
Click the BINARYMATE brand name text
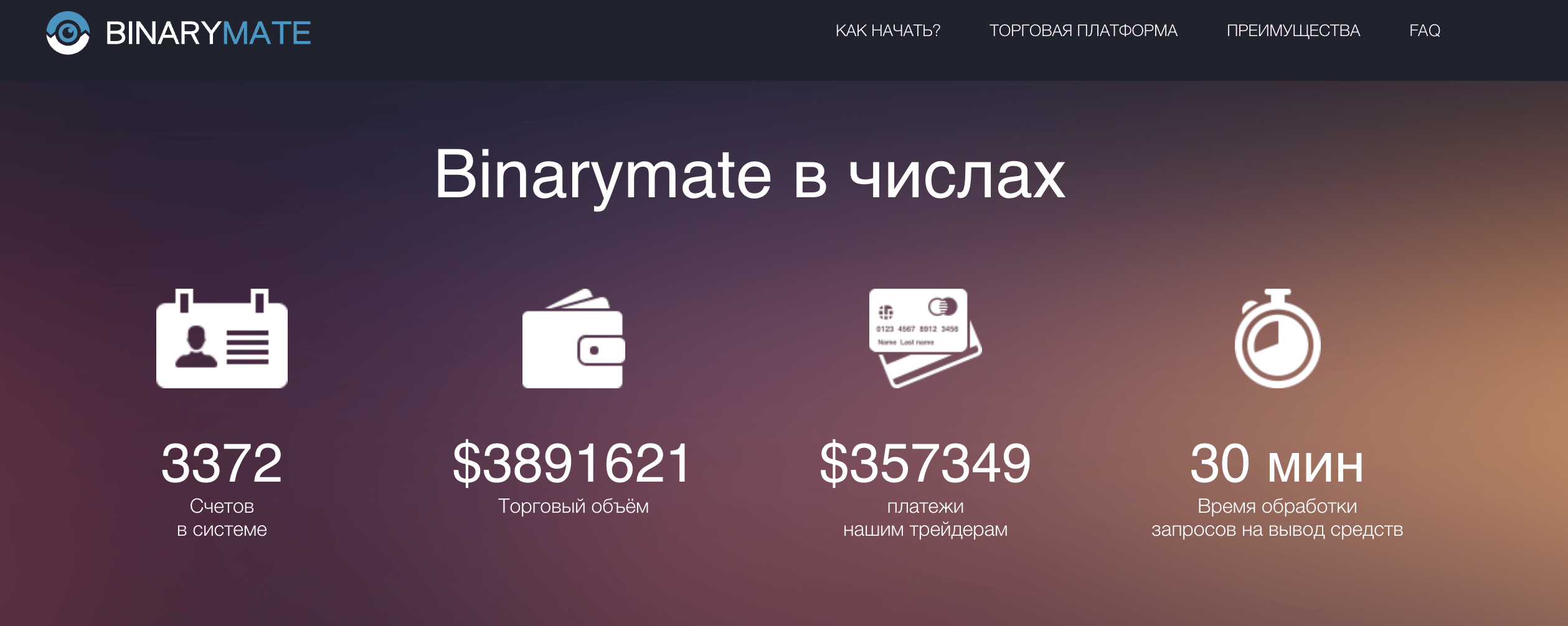(208, 33)
